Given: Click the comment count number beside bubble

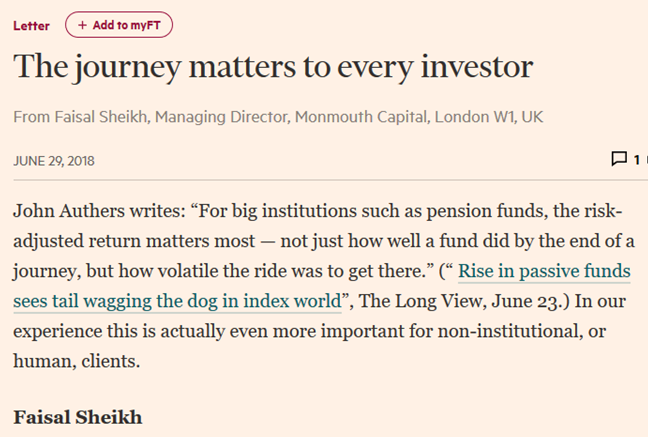Looking at the screenshot, I should tap(637, 160).
